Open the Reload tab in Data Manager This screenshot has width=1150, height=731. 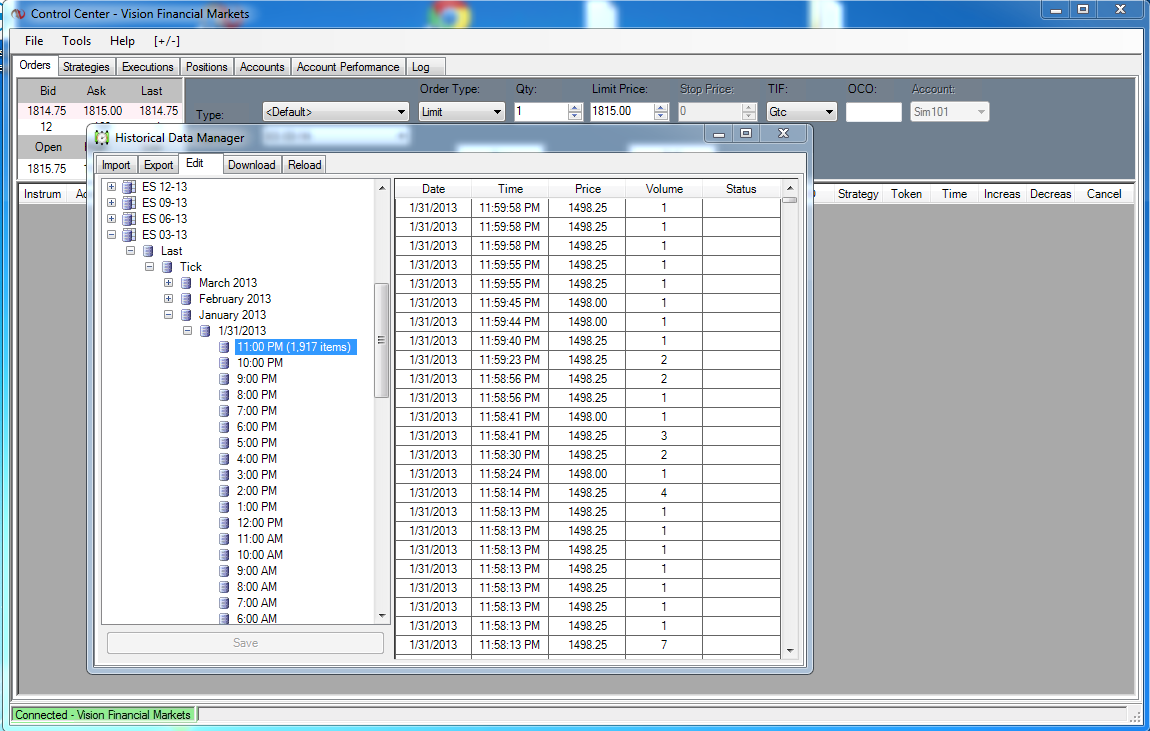pos(304,165)
